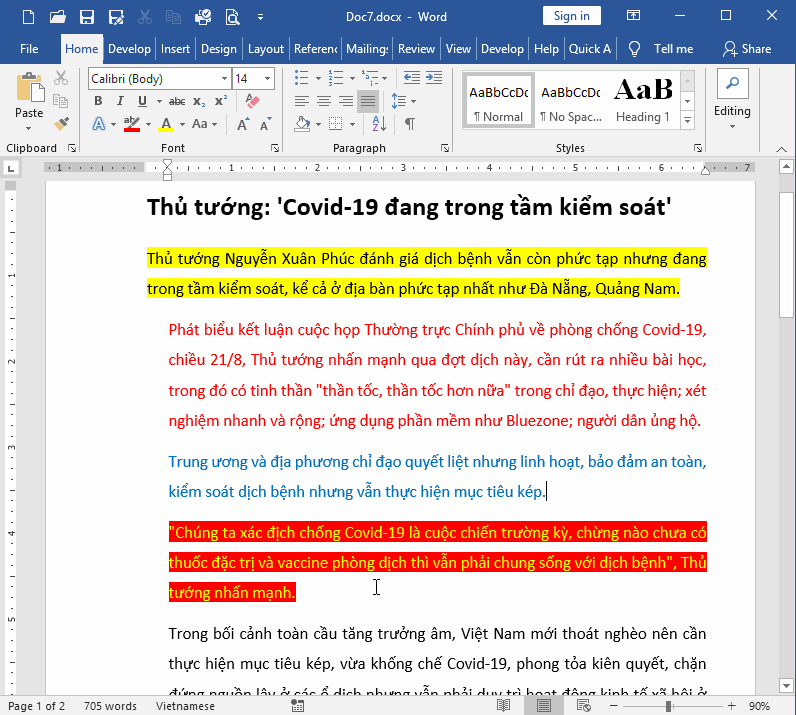Click the Sign in button

[572, 16]
